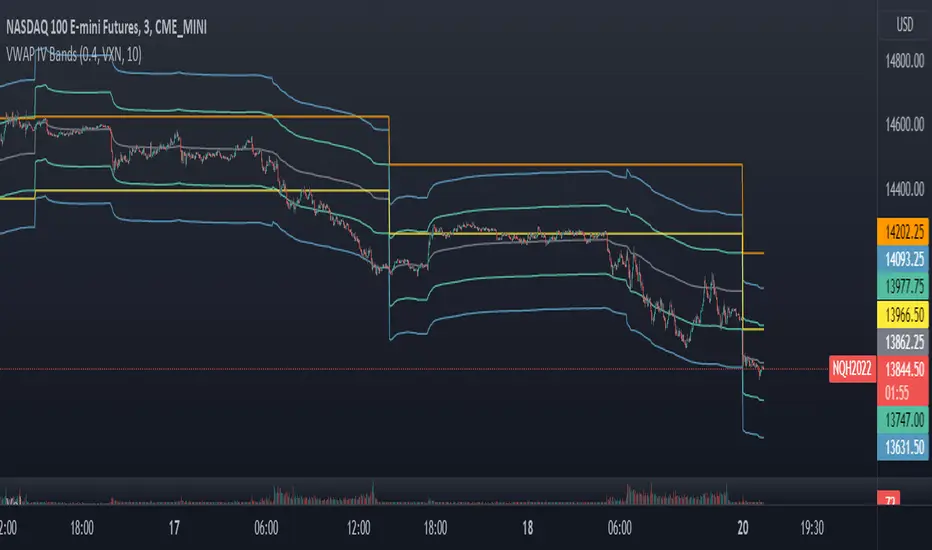The width and height of the screenshot is (932, 550).
Task: Click the gray 13862.25 VWAP price tag
Action: tap(903, 342)
